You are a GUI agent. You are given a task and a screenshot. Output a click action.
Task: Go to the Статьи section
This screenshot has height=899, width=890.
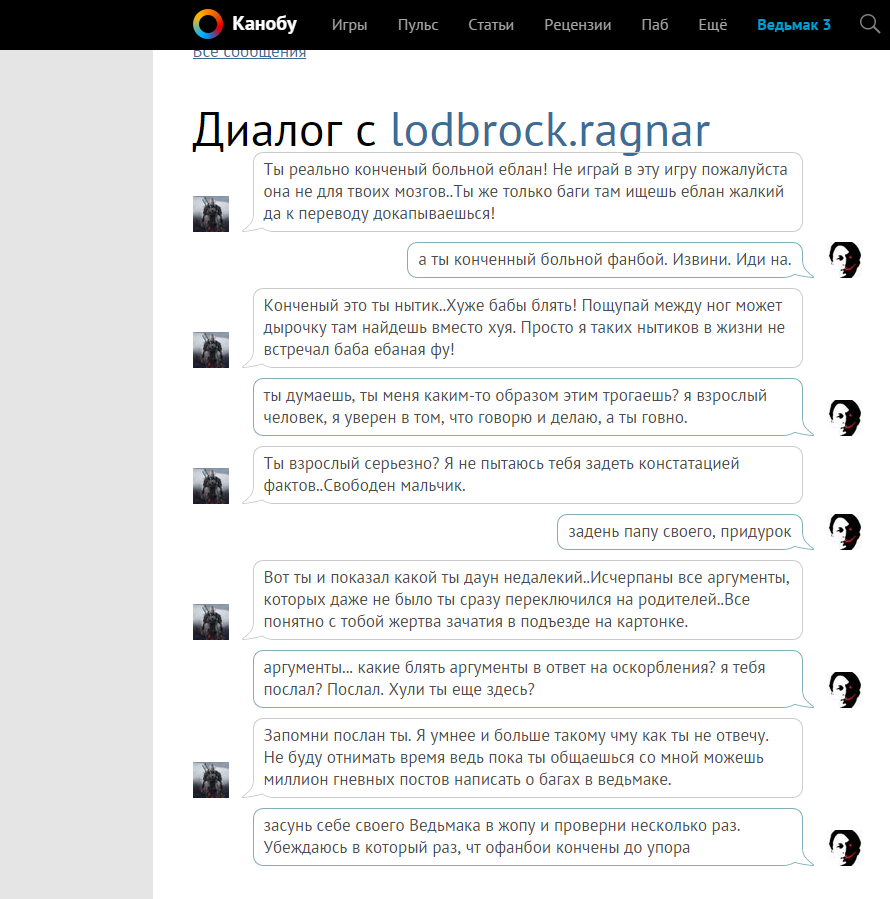[491, 25]
